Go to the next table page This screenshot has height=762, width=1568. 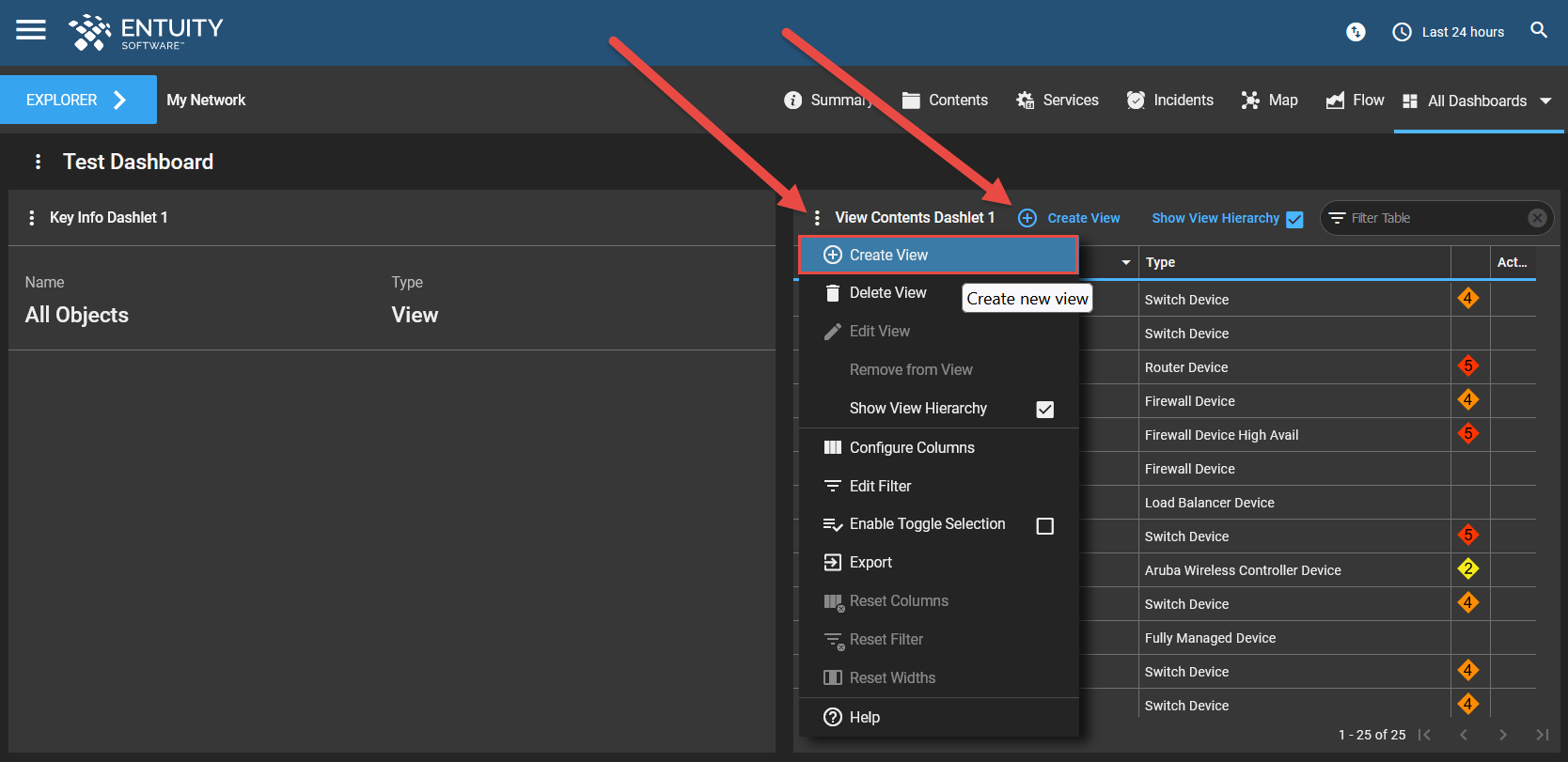click(1503, 735)
